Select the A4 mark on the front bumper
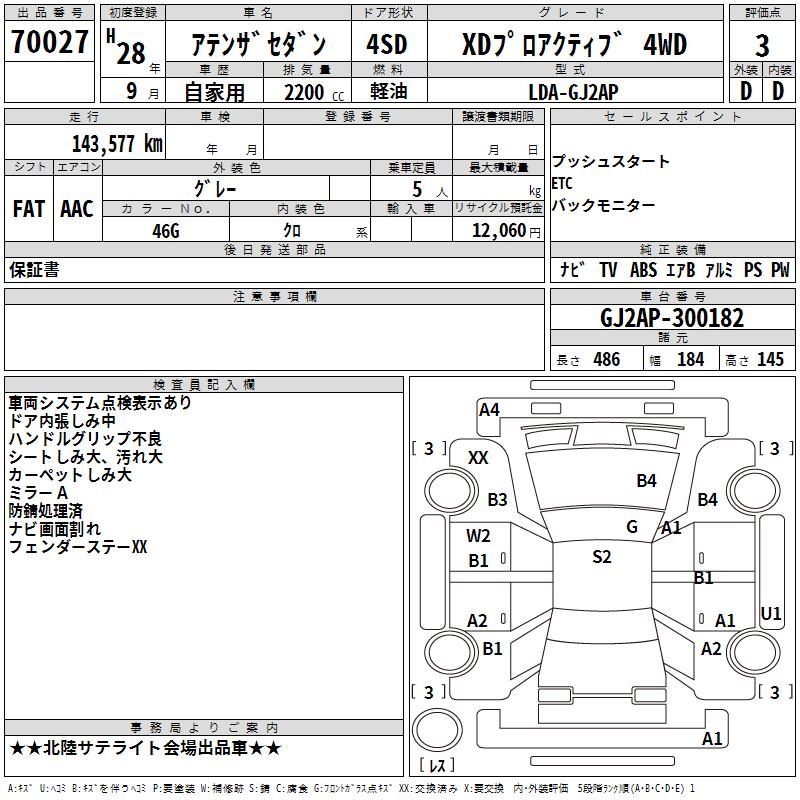The height and width of the screenshot is (800, 800). (489, 410)
